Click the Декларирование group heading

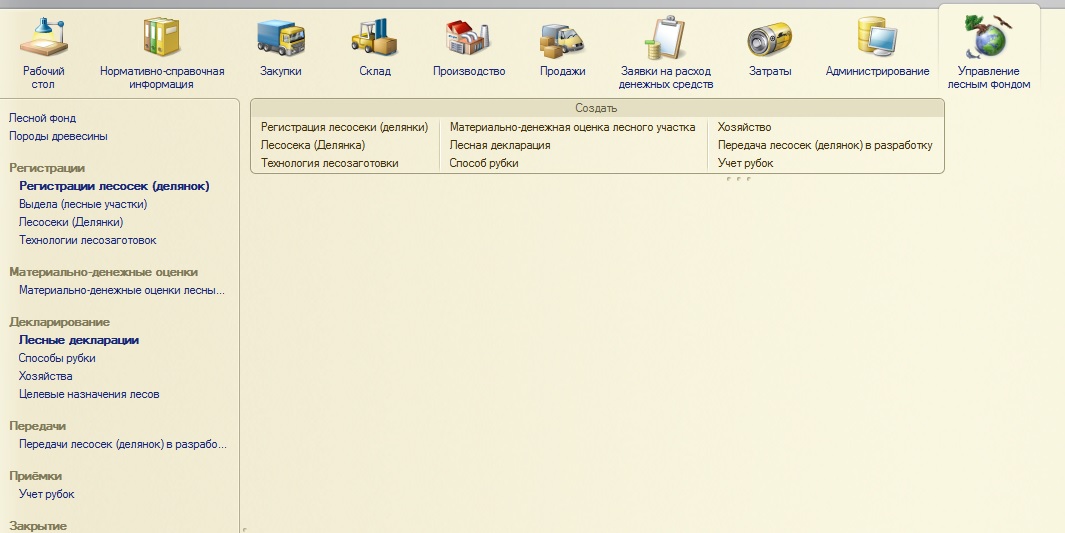tap(59, 322)
